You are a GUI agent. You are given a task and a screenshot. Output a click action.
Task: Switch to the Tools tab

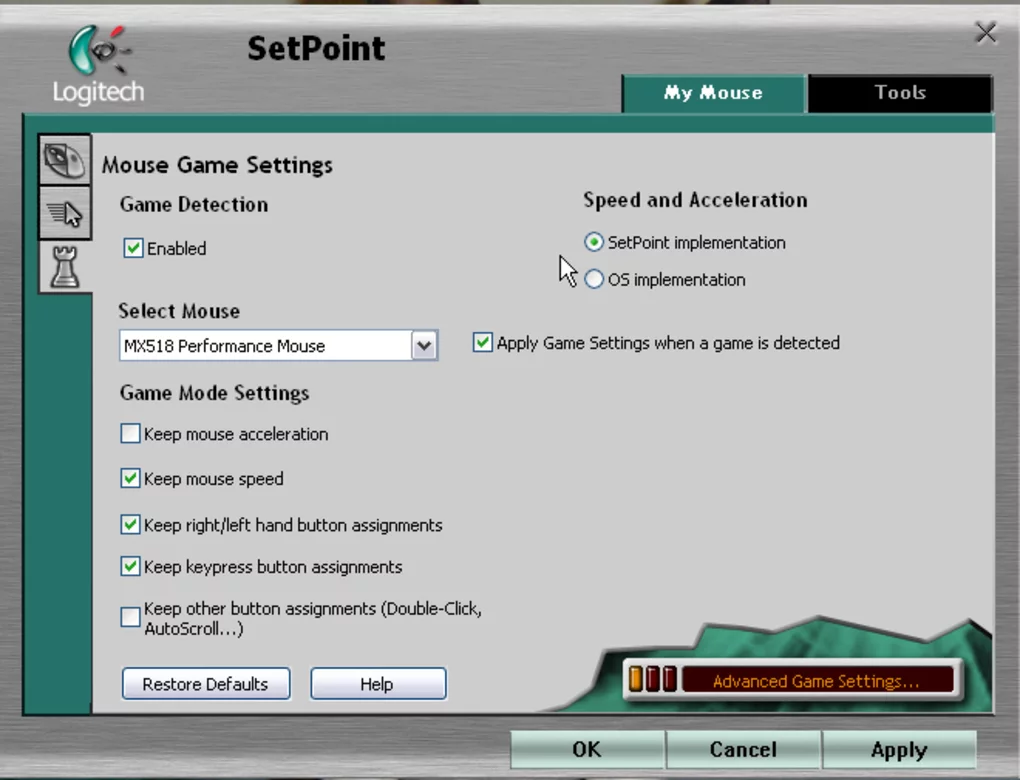898,92
